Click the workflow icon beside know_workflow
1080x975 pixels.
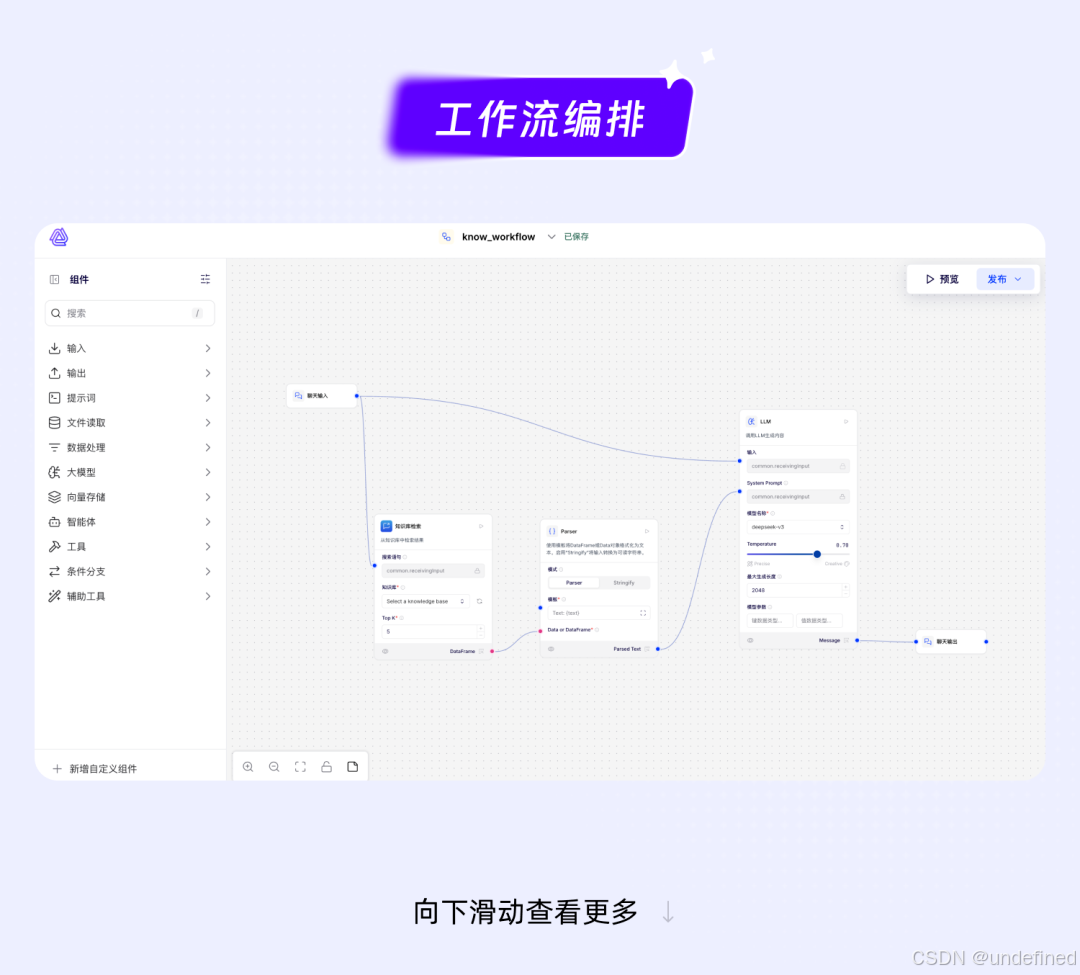(446, 237)
